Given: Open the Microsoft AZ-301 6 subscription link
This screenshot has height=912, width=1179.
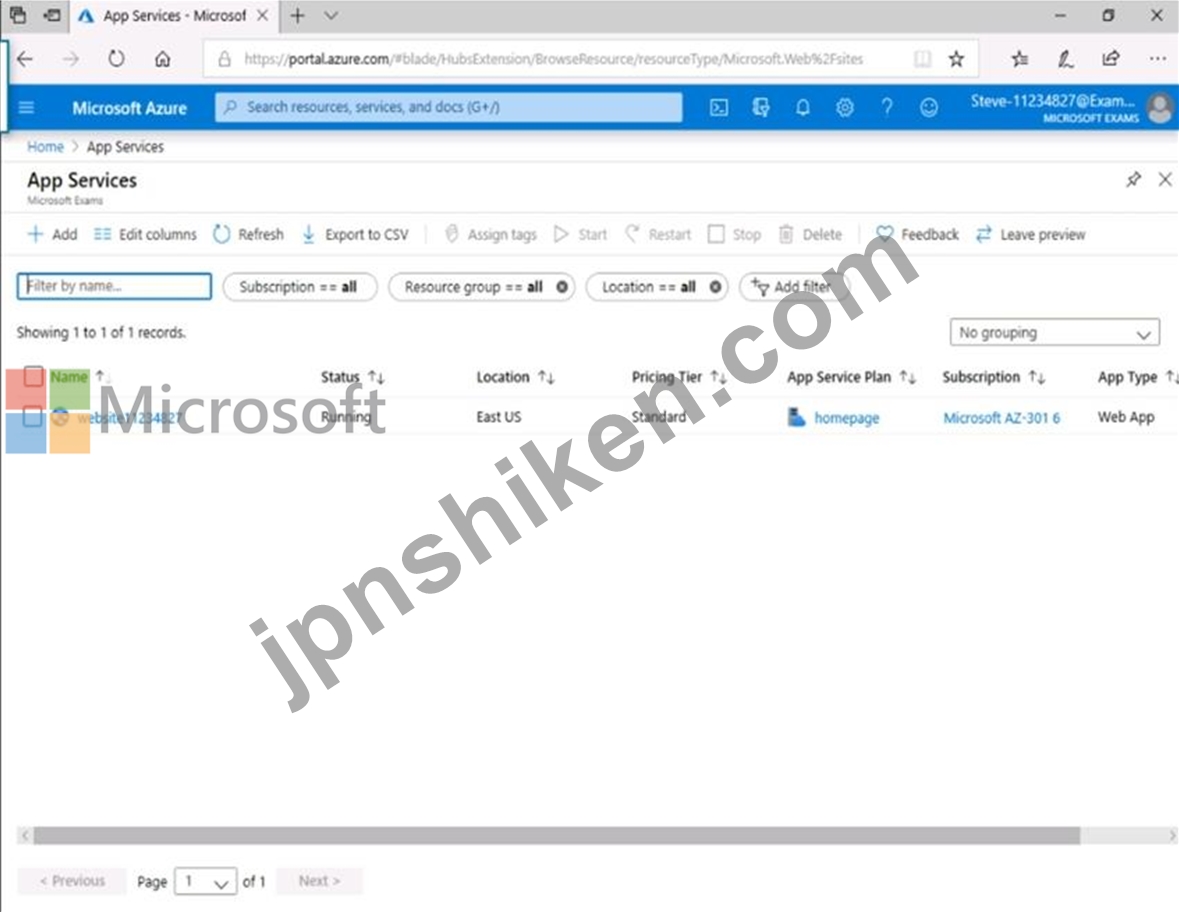Looking at the screenshot, I should coord(1002,417).
